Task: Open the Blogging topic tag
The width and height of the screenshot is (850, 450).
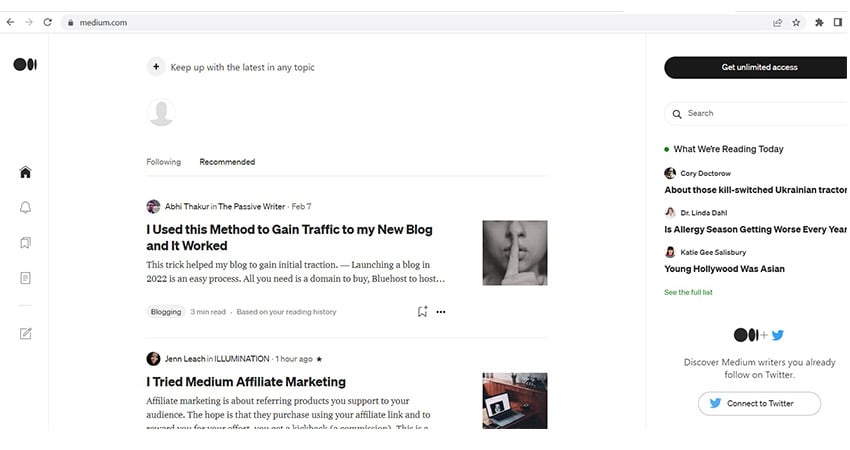Action: (x=166, y=312)
